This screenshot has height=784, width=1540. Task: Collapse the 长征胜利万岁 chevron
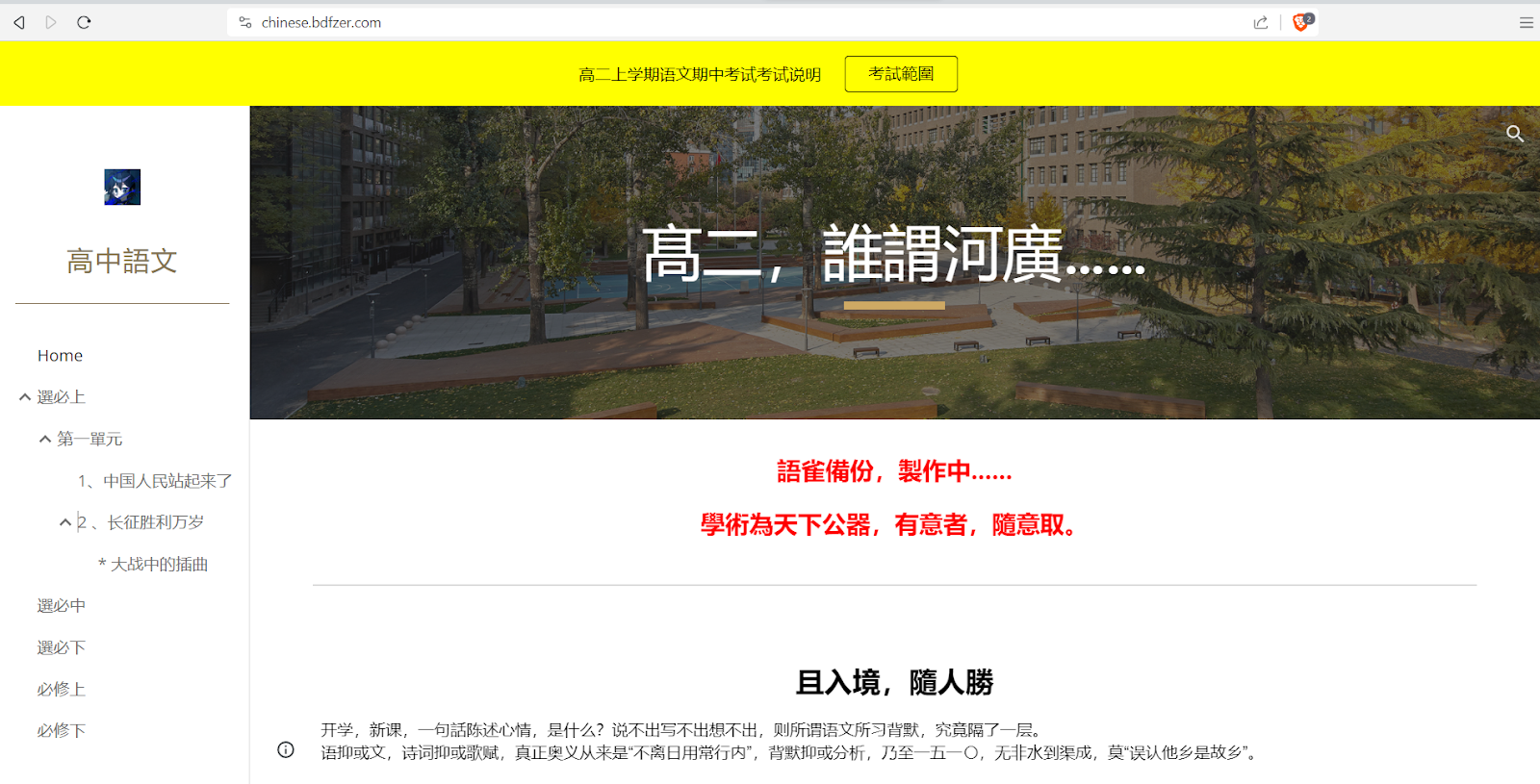click(x=65, y=522)
